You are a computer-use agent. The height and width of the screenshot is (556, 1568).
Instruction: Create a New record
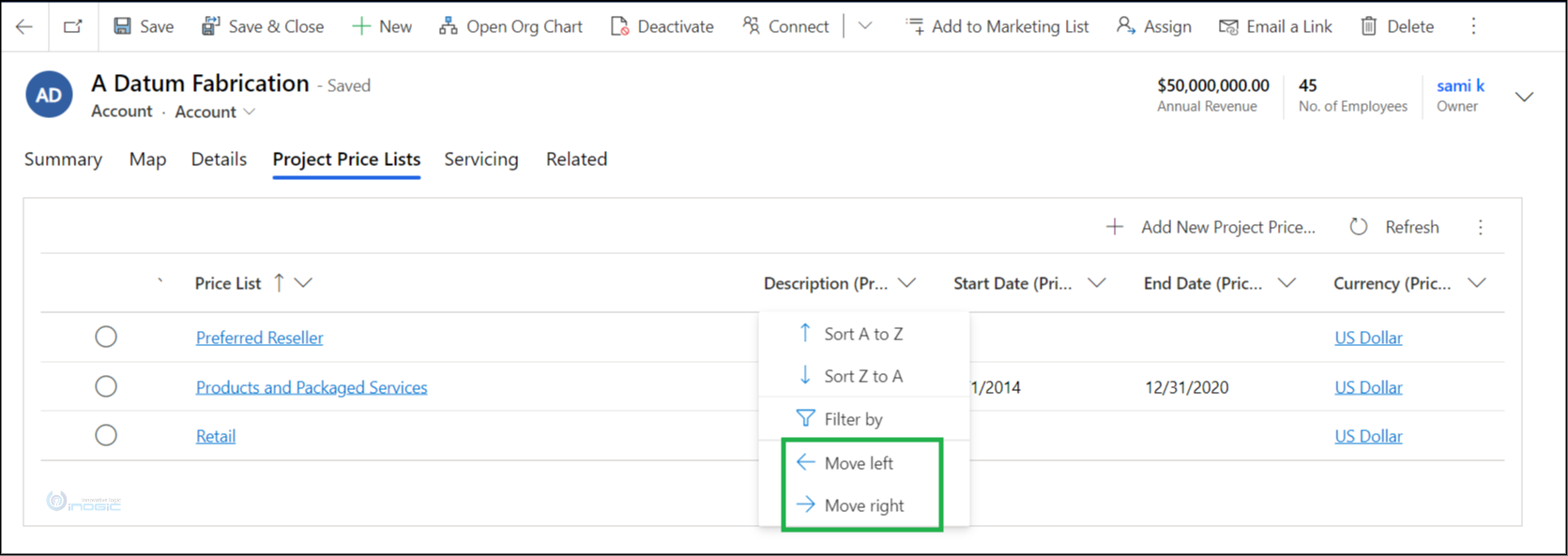tap(382, 26)
